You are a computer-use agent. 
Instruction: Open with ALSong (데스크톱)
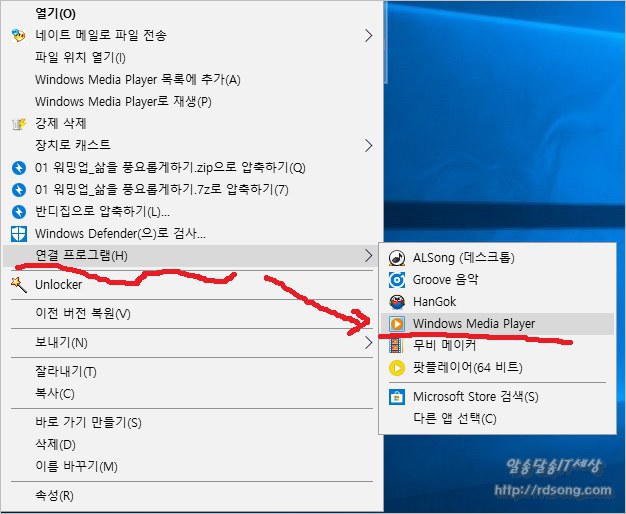497,258
